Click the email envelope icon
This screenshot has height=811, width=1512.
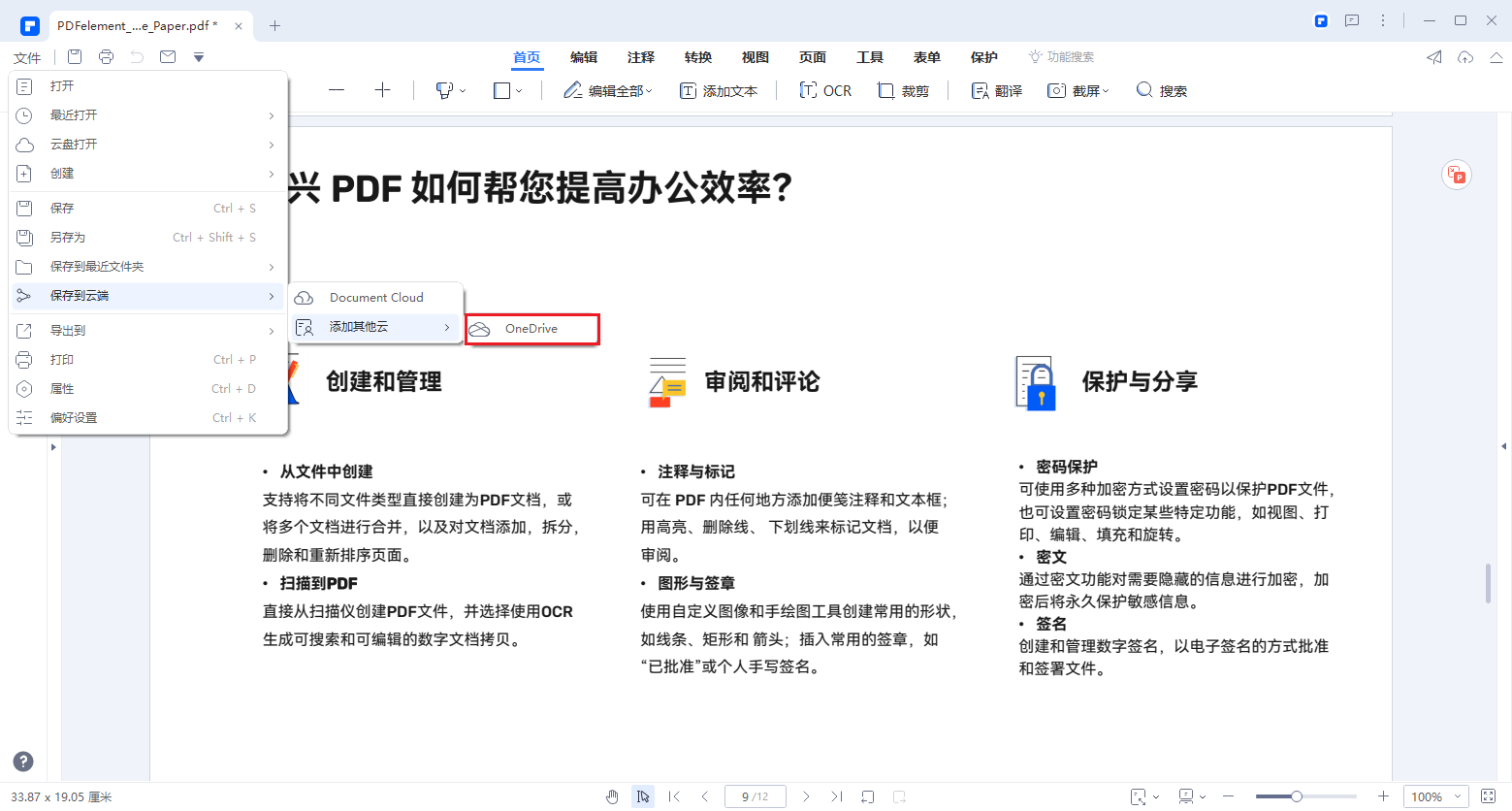[168, 57]
